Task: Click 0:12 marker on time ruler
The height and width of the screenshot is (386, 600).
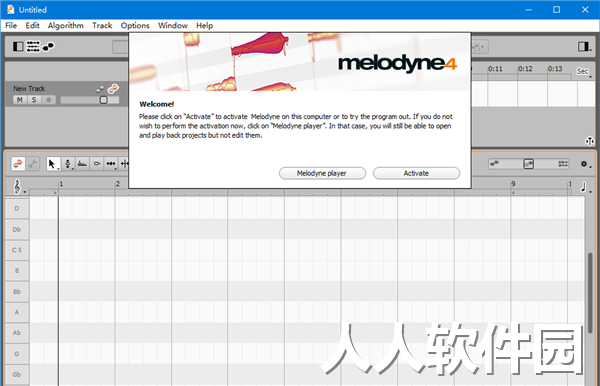Action: click(525, 69)
